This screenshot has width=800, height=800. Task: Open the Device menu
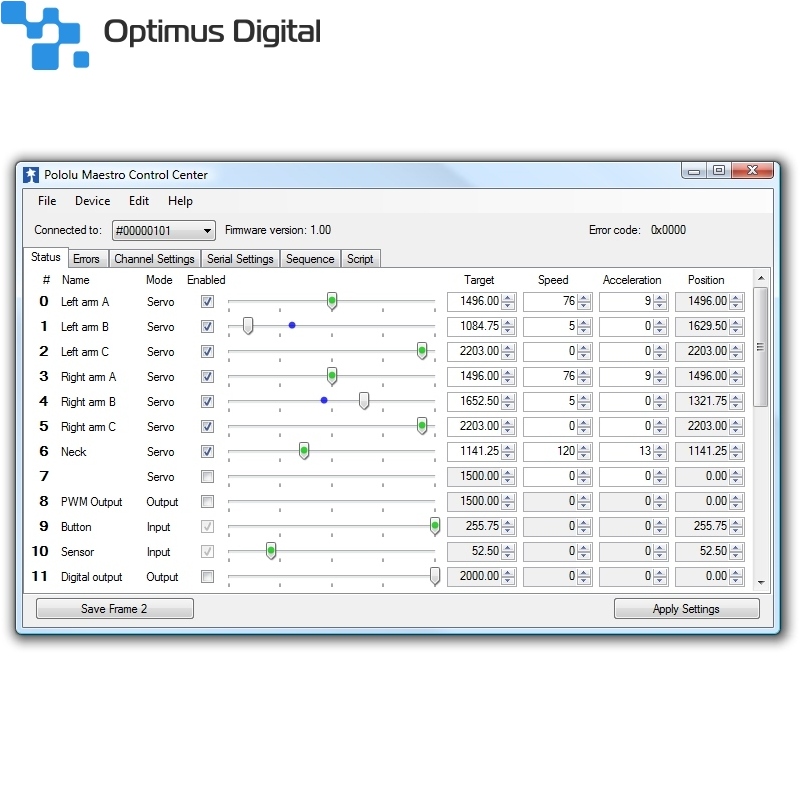(92, 201)
